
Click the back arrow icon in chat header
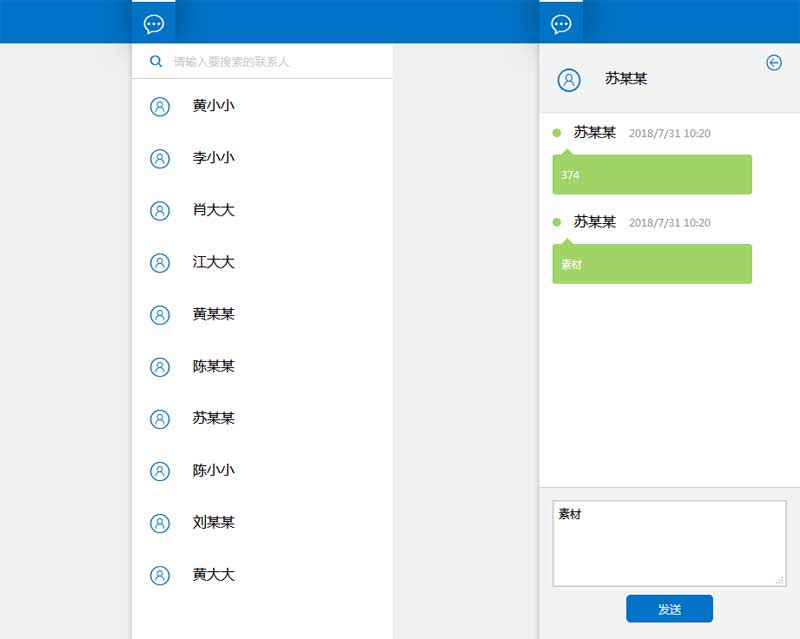pyautogui.click(x=774, y=63)
